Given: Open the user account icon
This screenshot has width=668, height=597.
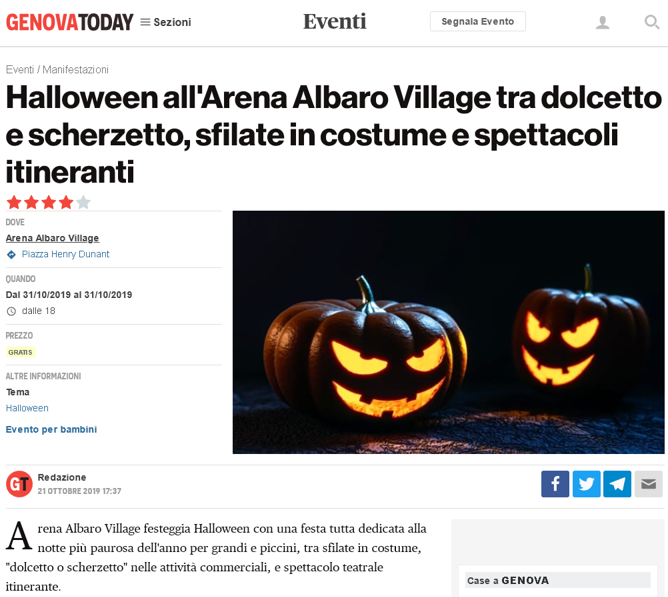Looking at the screenshot, I should point(602,22).
